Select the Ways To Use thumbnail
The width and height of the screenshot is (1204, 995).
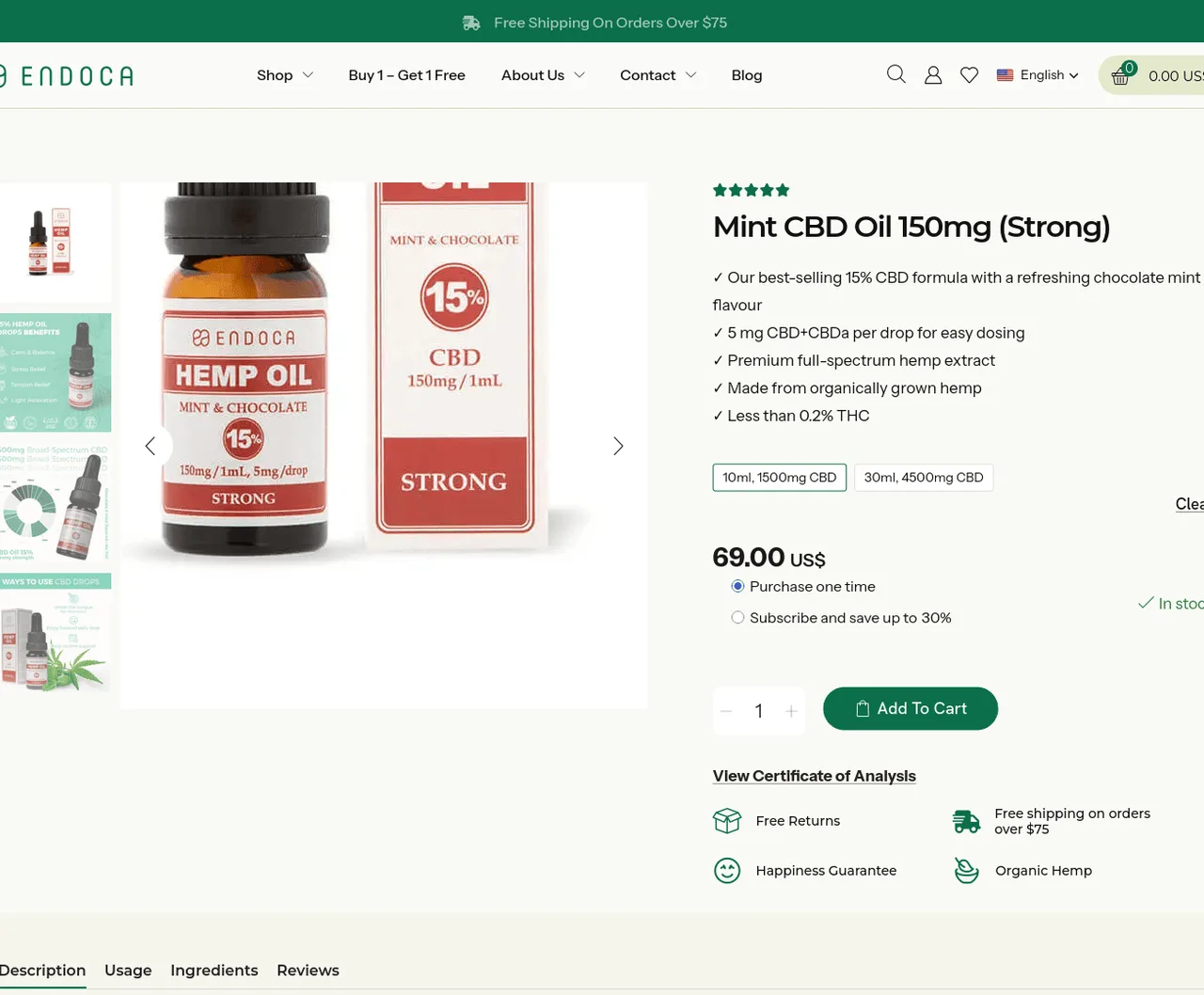[x=55, y=633]
